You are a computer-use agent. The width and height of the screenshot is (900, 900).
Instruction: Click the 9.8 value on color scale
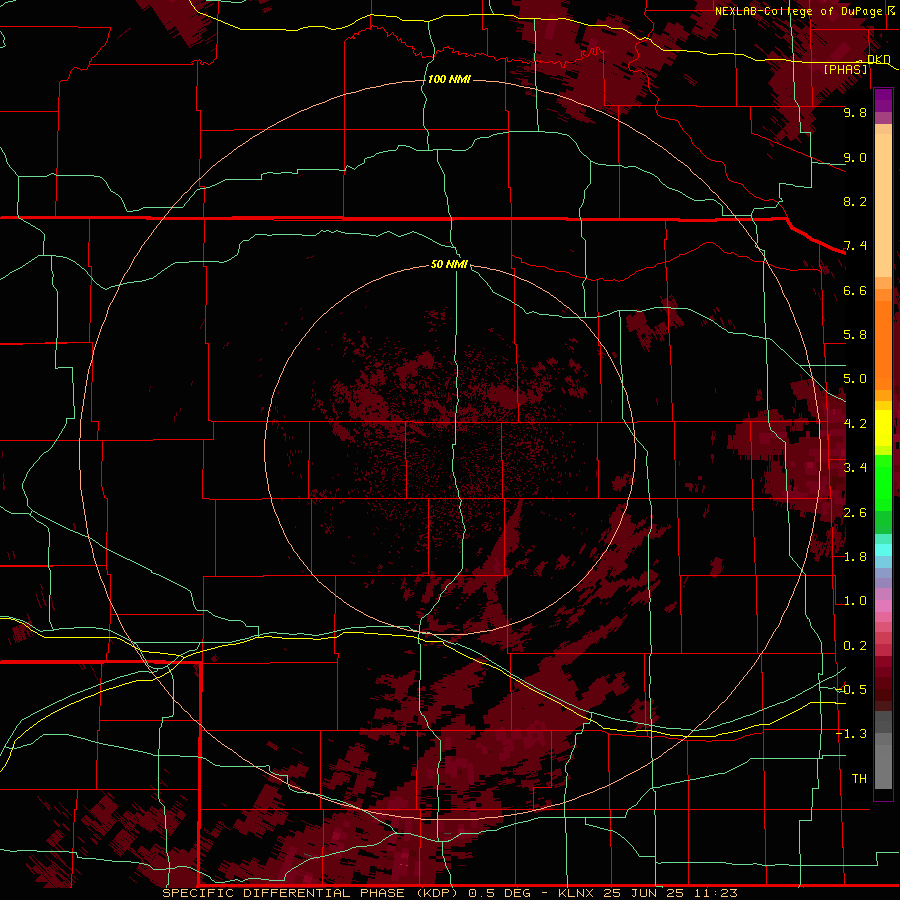pos(855,112)
